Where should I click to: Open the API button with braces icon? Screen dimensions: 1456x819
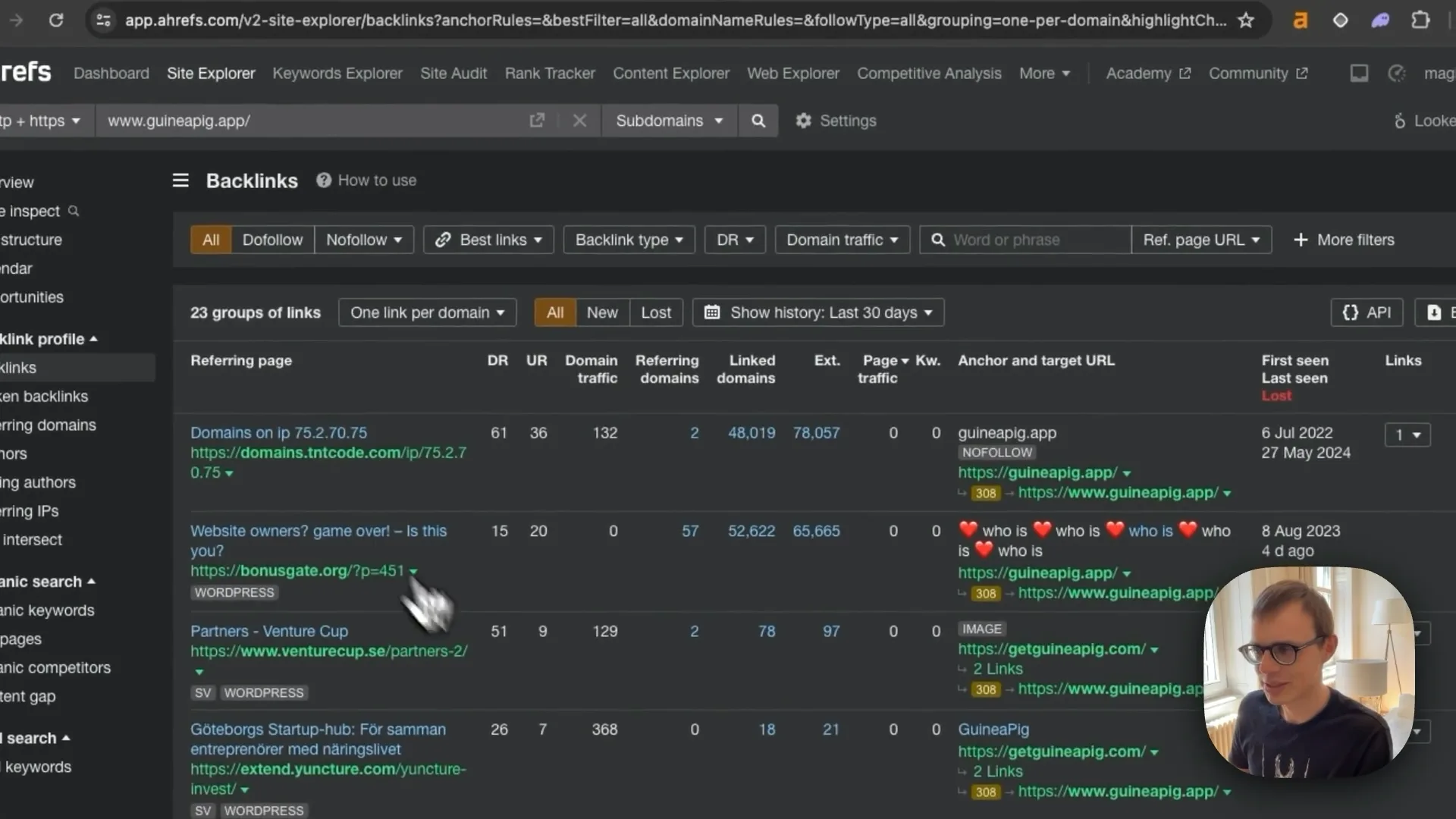click(1367, 312)
